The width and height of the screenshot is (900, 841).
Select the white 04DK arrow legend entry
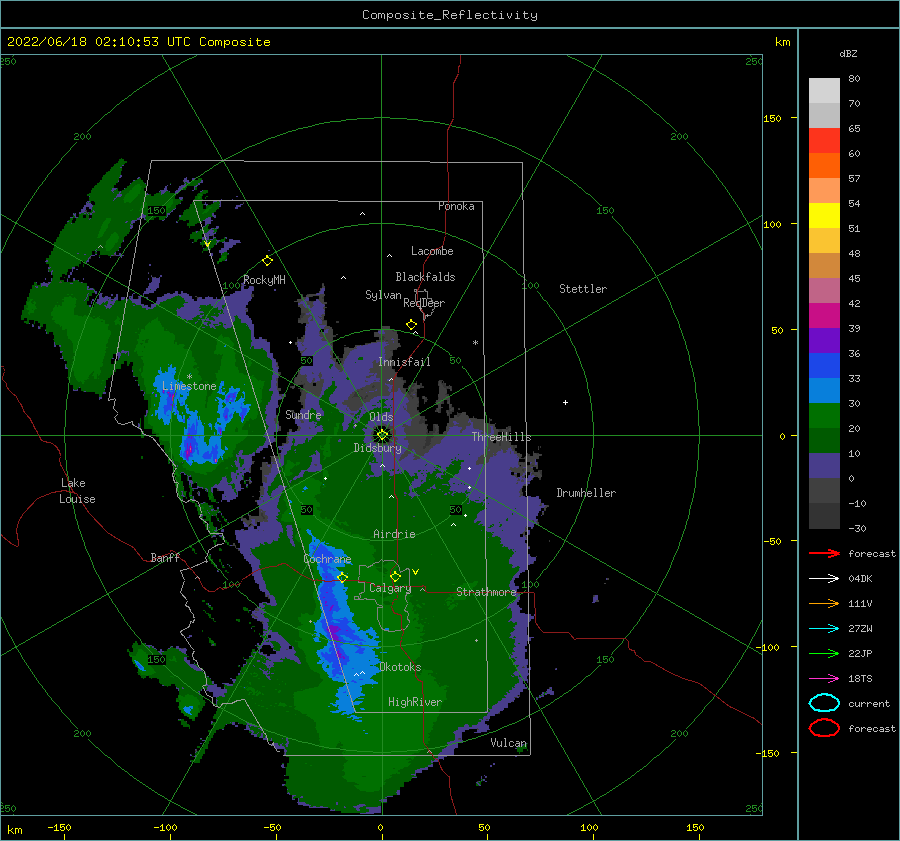pyautogui.click(x=824, y=579)
